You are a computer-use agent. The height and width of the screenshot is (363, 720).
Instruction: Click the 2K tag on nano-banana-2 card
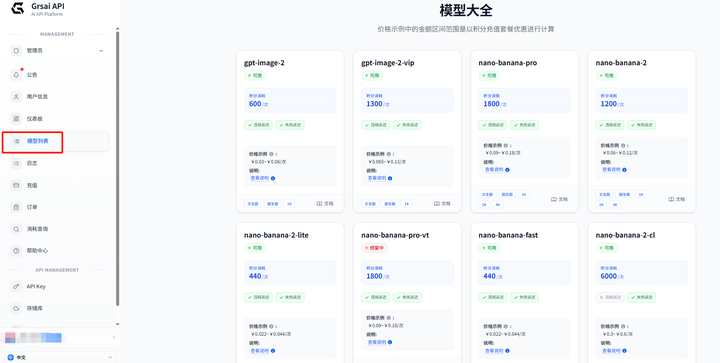(602, 205)
